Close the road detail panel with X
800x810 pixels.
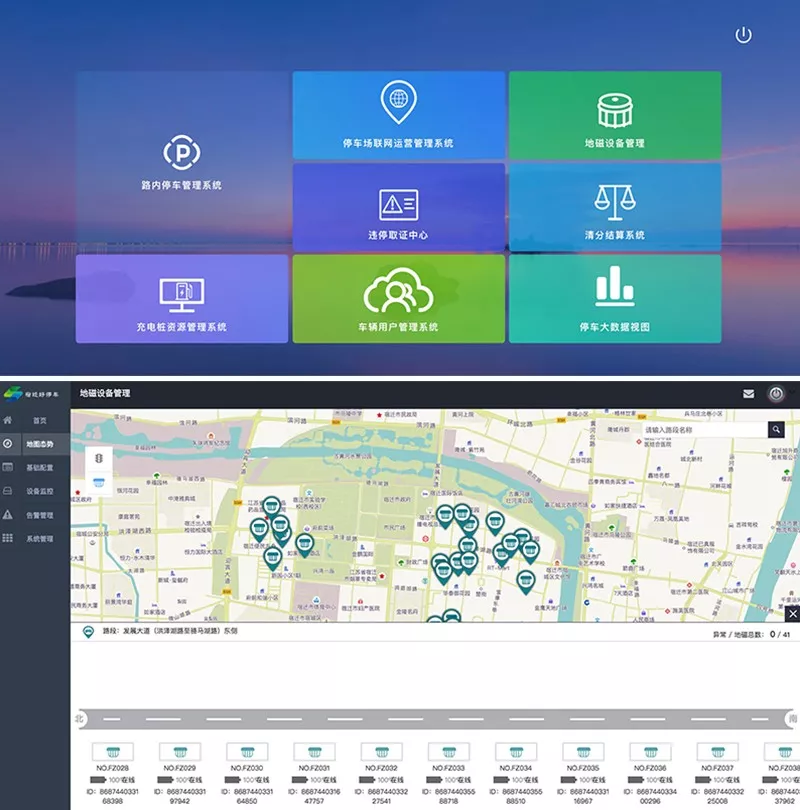(792, 613)
